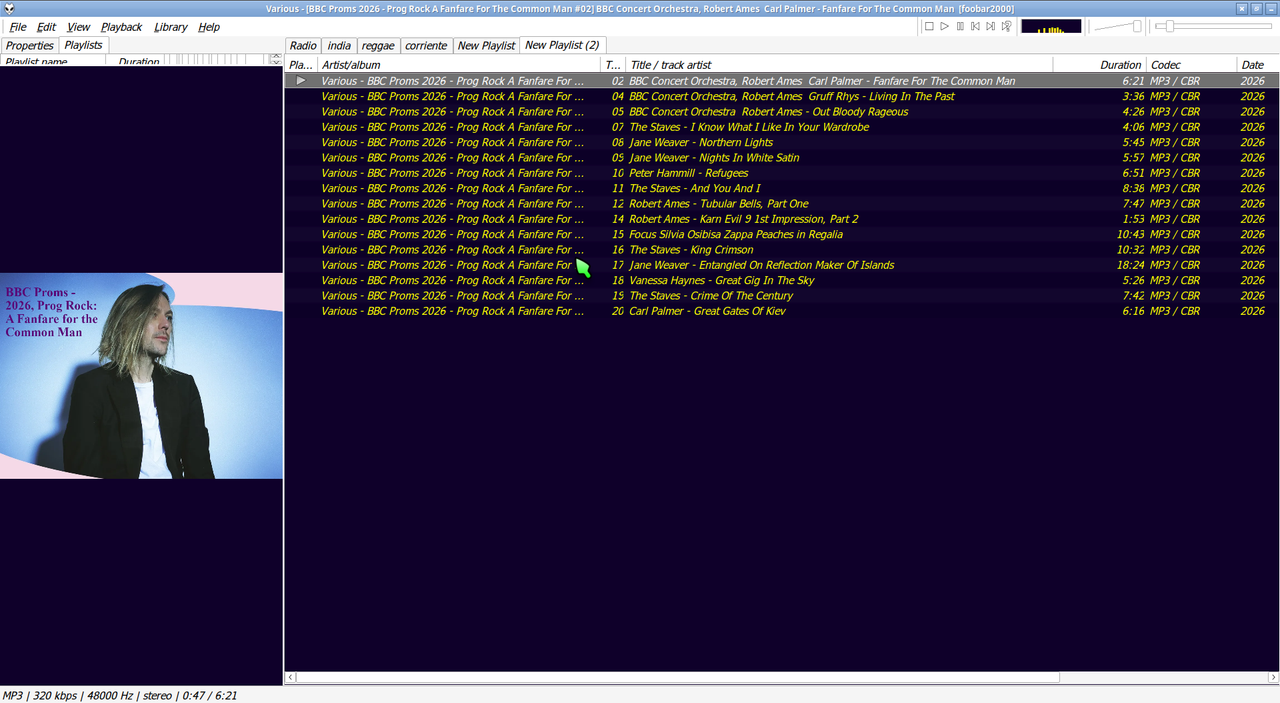Image resolution: width=1280 pixels, height=703 pixels.
Task: Open the india playlist tab
Action: [x=339, y=46]
